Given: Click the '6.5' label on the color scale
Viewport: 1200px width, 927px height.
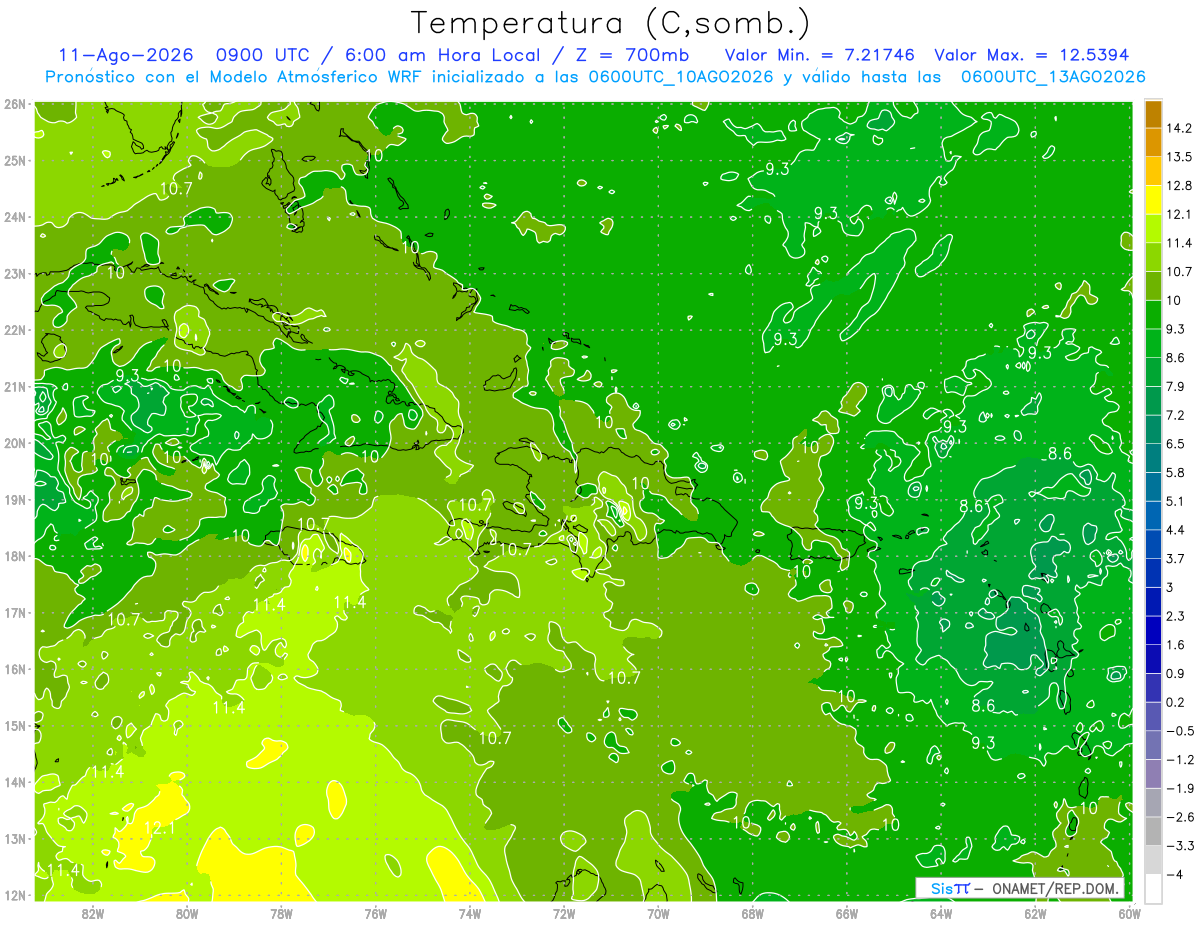Looking at the screenshot, I should tap(1175, 443).
